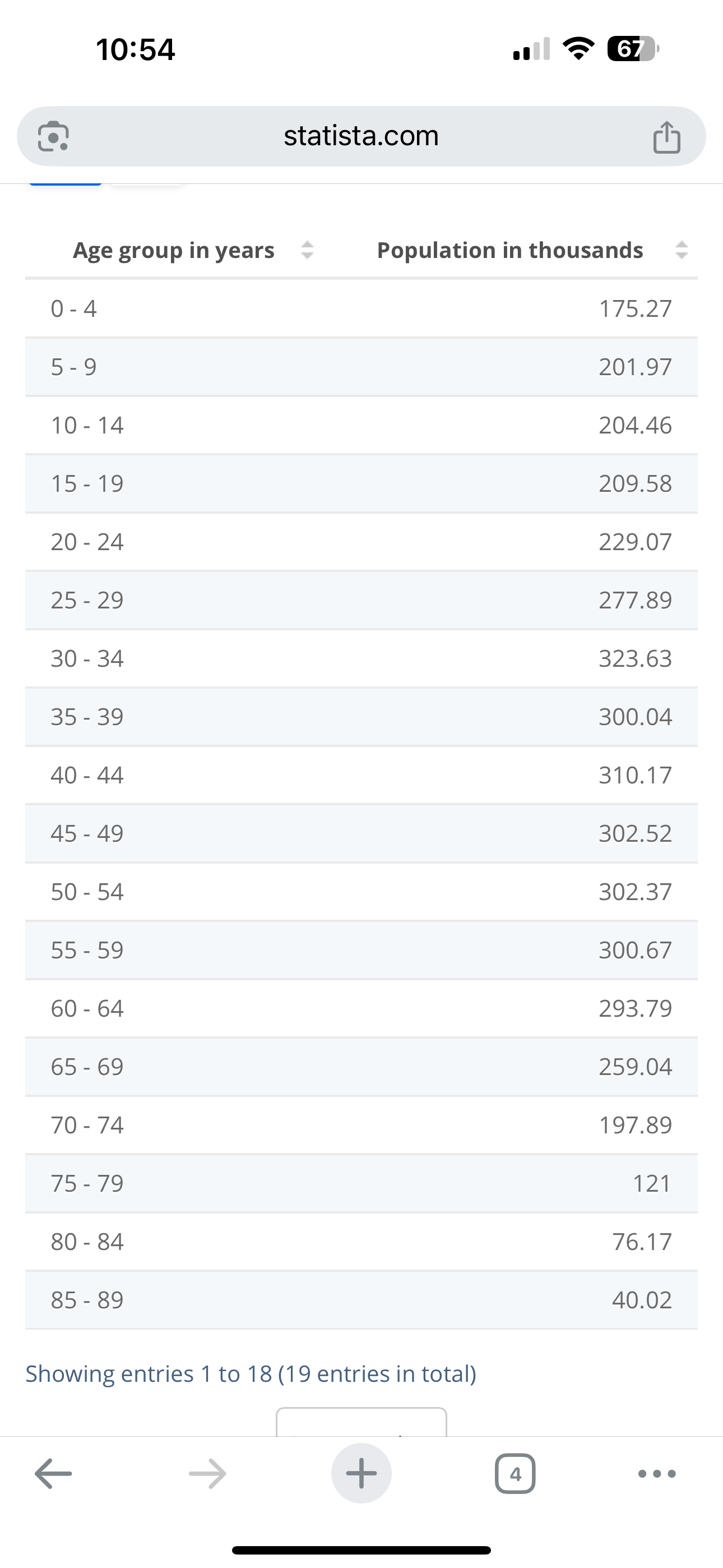Viewport: 723px width, 1568px height.
Task: Tap the share icon in address bar
Action: (666, 137)
